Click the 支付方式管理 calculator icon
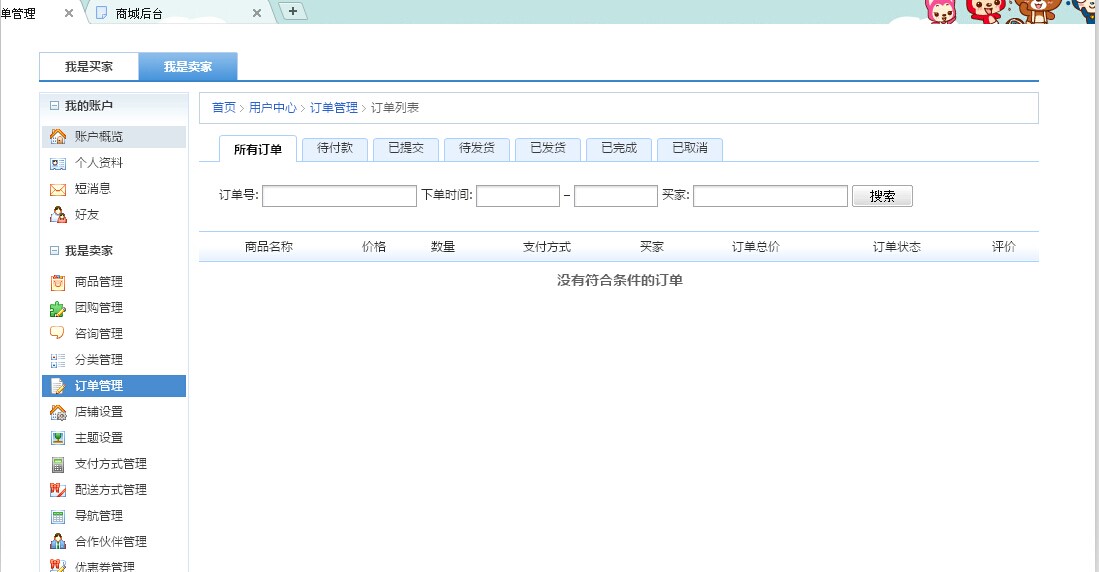 click(x=58, y=464)
